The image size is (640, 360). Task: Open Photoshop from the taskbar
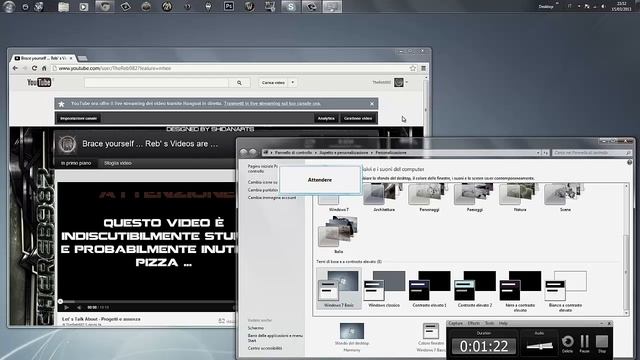tap(229, 6)
